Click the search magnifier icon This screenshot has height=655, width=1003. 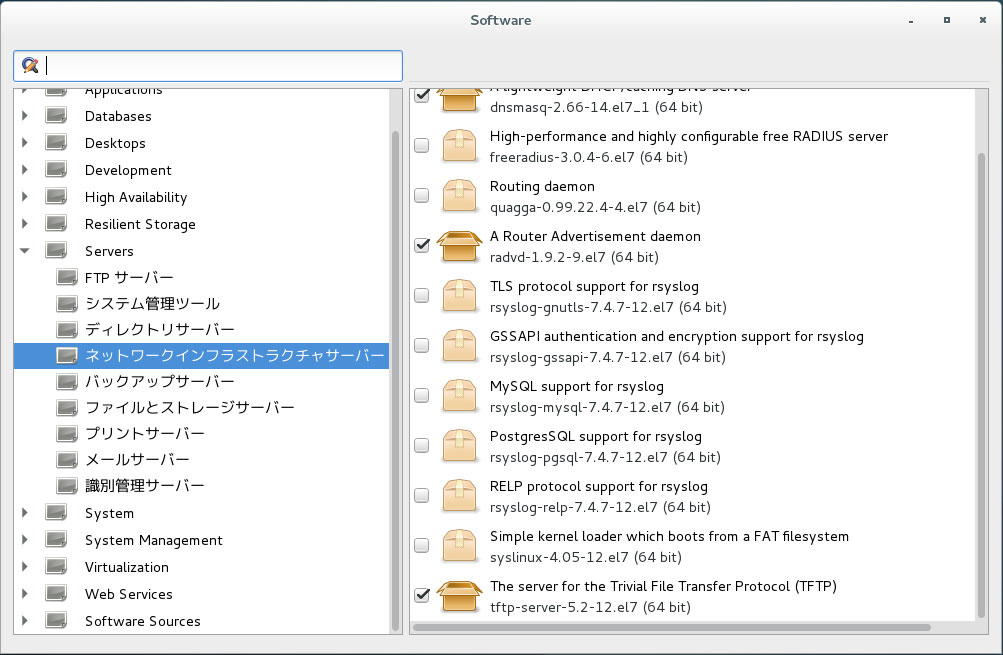click(29, 65)
